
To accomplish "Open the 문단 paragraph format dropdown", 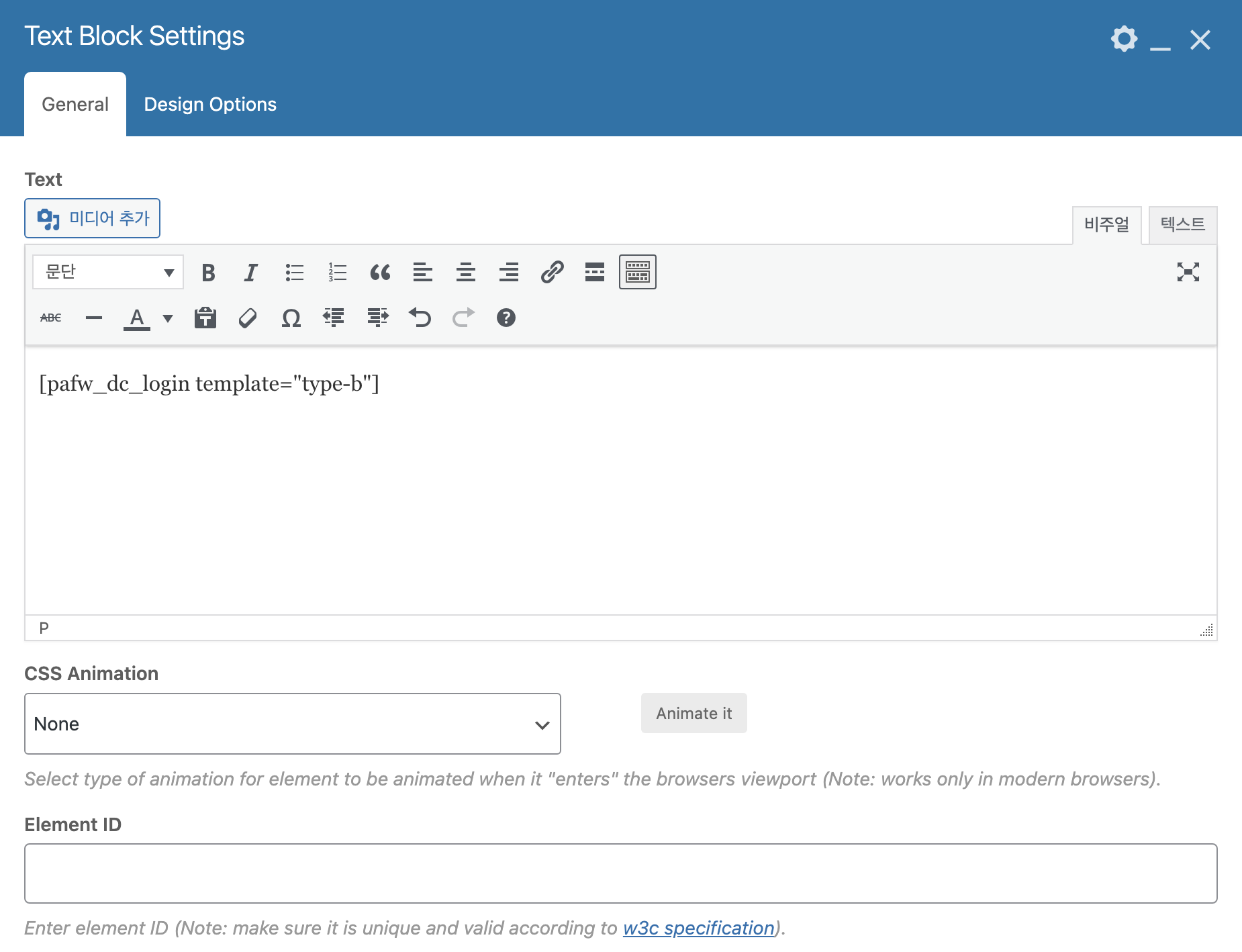I will (x=108, y=273).
